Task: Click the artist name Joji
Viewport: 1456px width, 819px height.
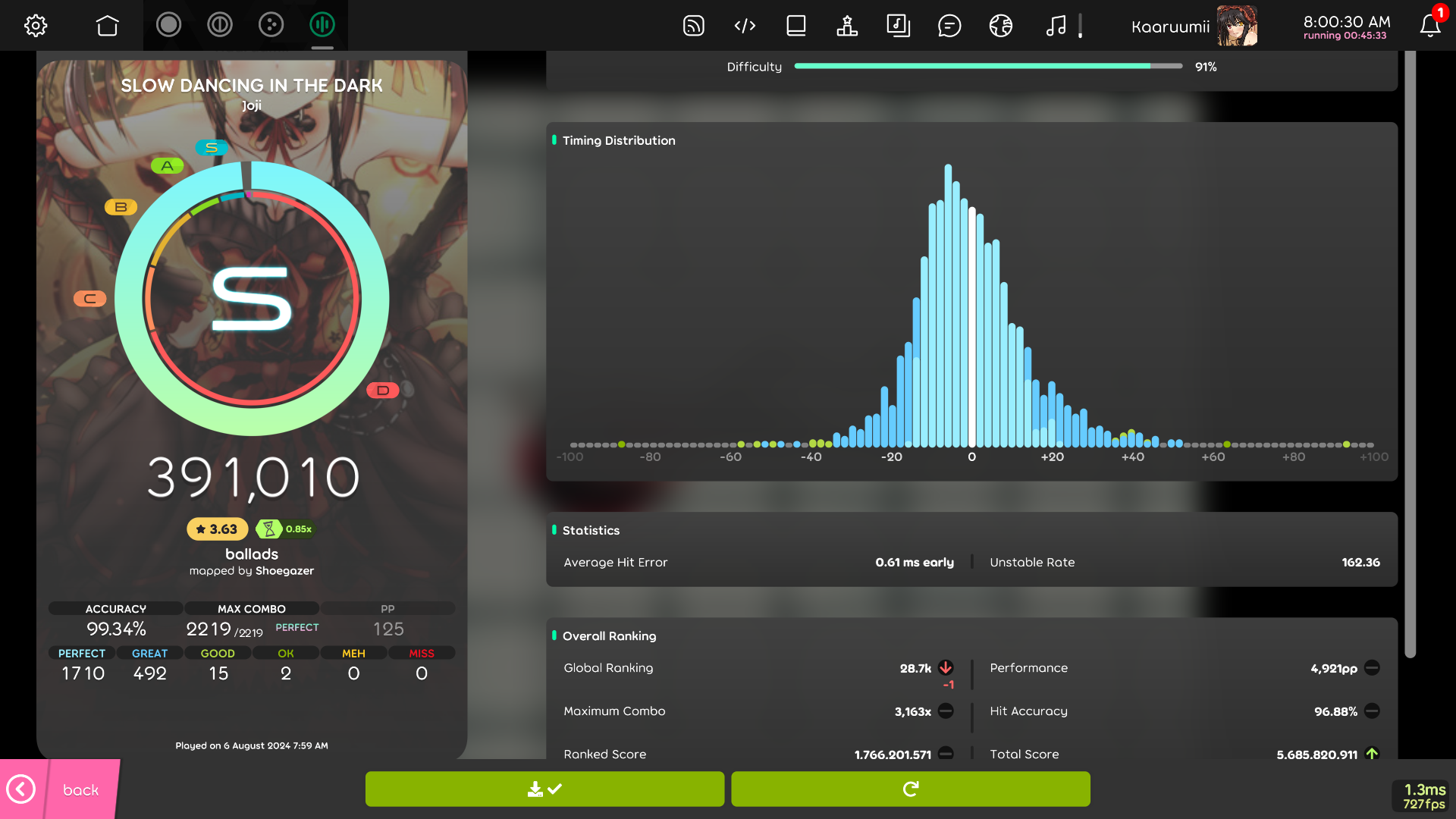Action: [252, 105]
